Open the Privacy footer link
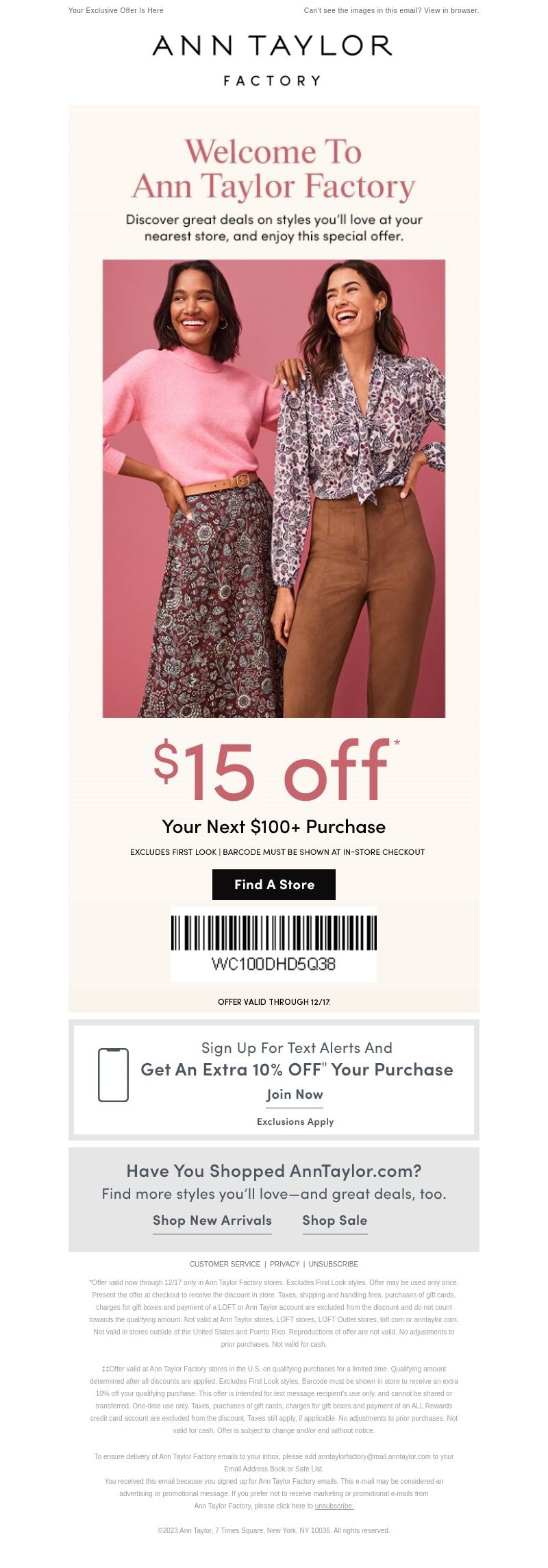The height and width of the screenshot is (1568, 548). click(285, 1264)
